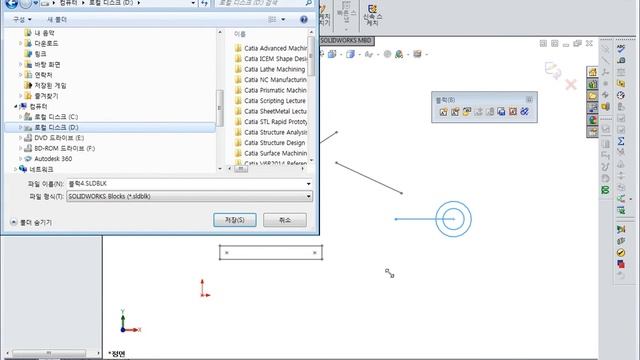This screenshot has height=360, width=640.
Task: Click the green spline icon in right toolbar
Action: coord(605,190)
